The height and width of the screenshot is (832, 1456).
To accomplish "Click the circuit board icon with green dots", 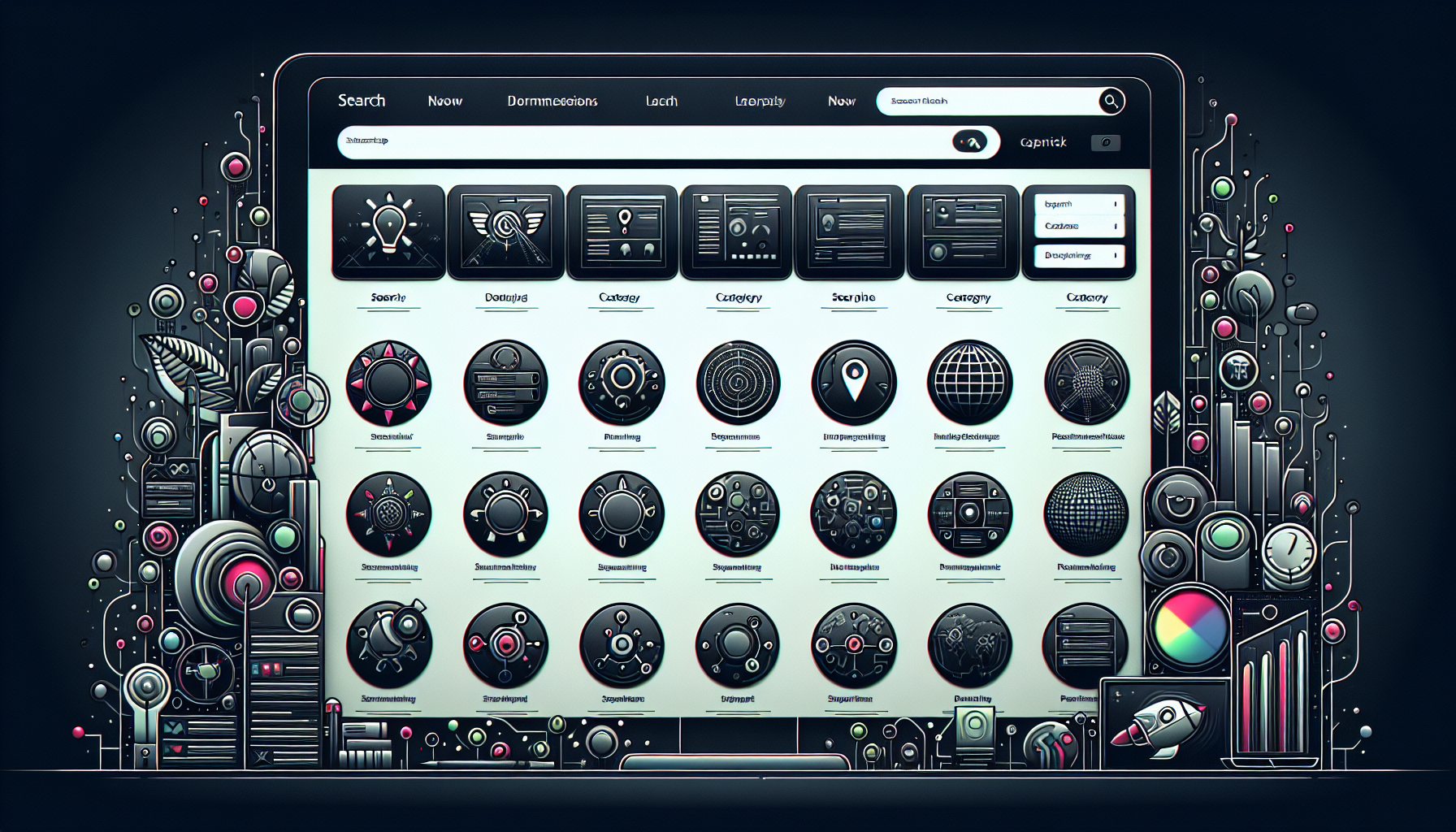I will tap(738, 514).
